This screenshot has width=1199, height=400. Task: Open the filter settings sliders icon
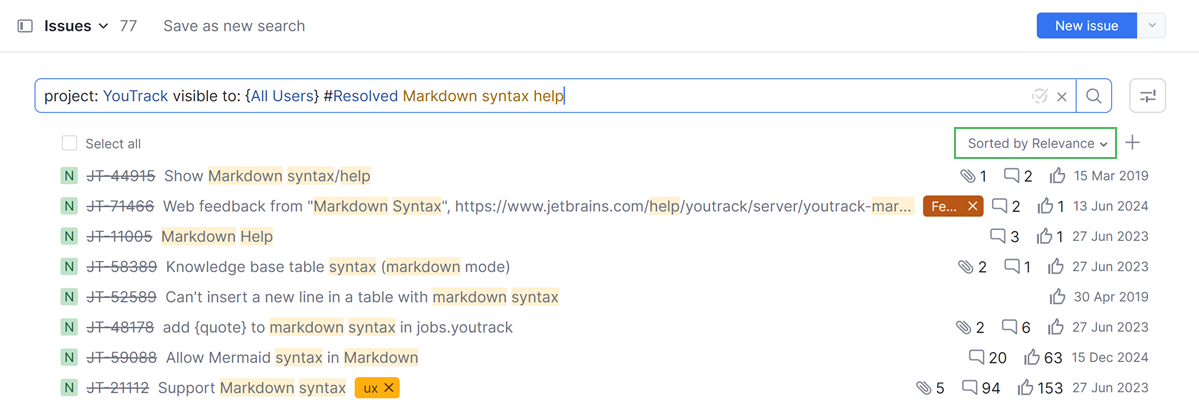(x=1147, y=96)
